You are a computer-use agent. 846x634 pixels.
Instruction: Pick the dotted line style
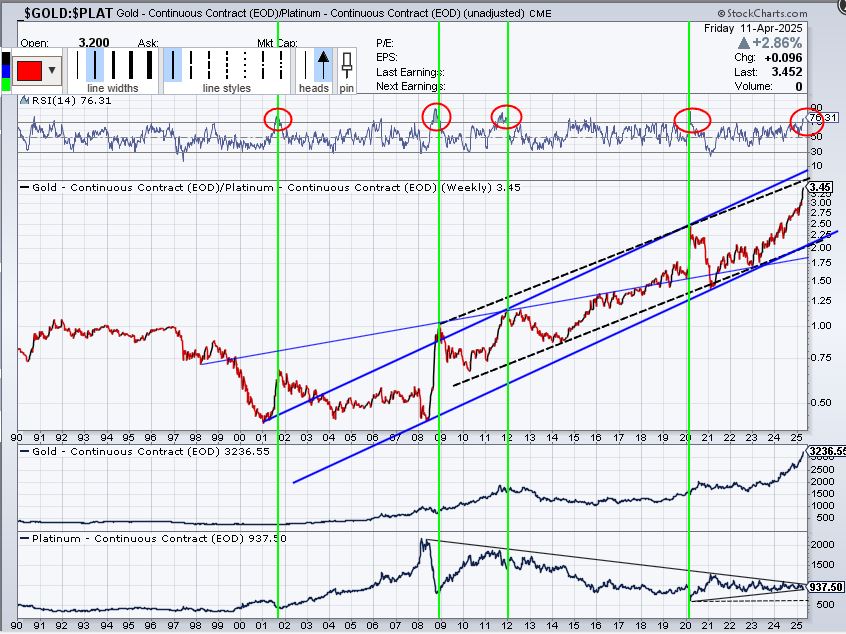pyautogui.click(x=245, y=65)
